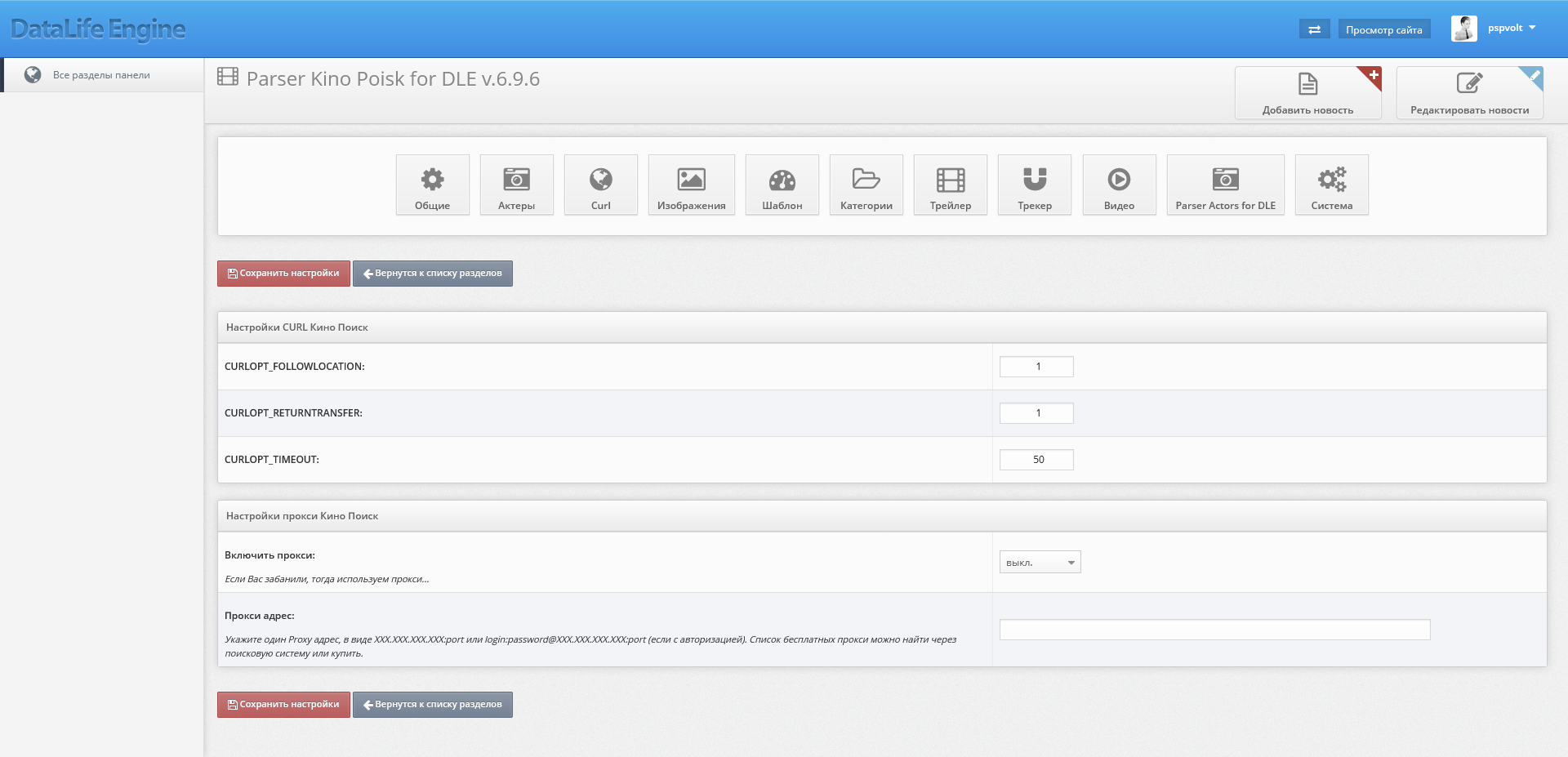1568x757 pixels.
Task: Focus the CURLOPT_TIMEOUT value field
Action: click(1036, 460)
